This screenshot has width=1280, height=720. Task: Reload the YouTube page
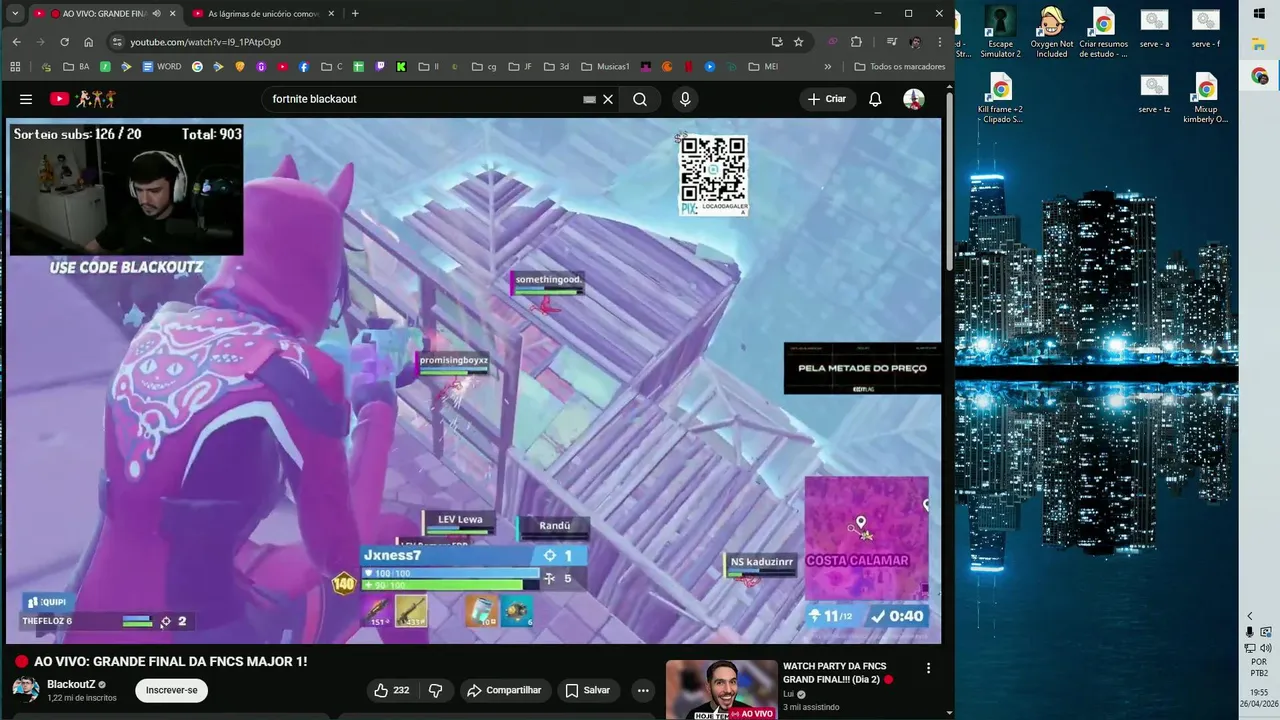[x=64, y=42]
